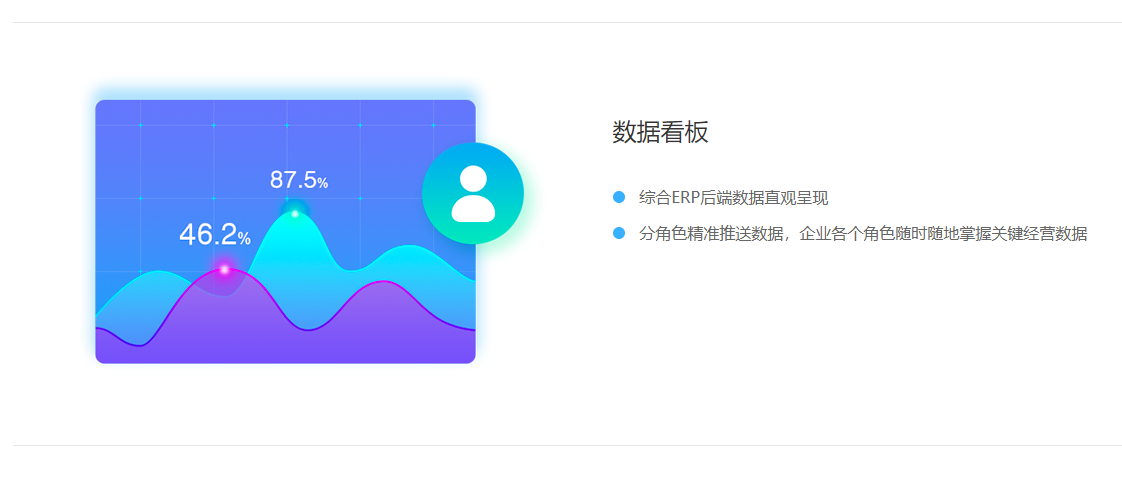The height and width of the screenshot is (497, 1122).
Task: Click the purple fill along chart bottom
Action: pos(286,349)
